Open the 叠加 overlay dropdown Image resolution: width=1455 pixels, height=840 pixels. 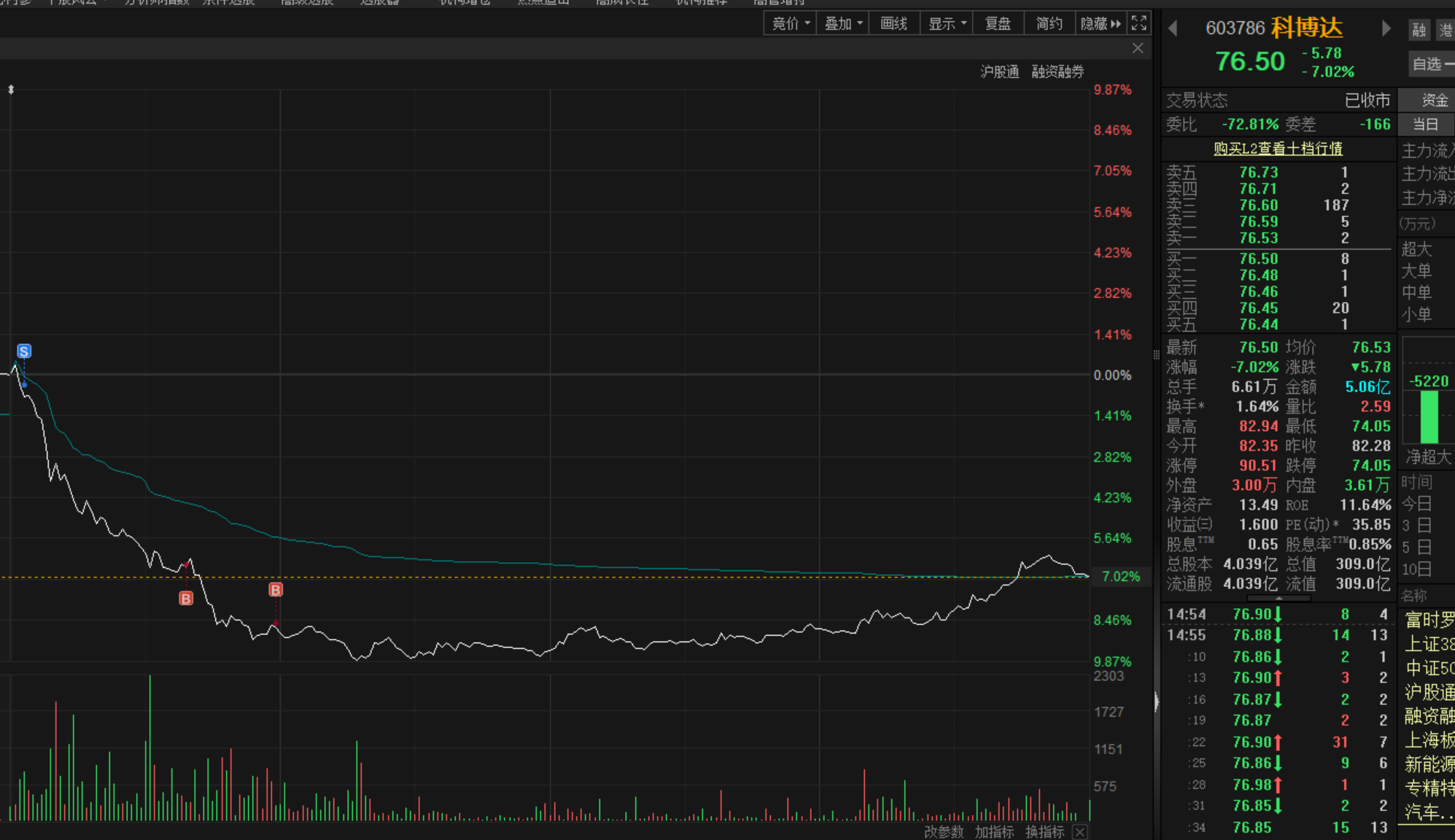pyautogui.click(x=842, y=23)
